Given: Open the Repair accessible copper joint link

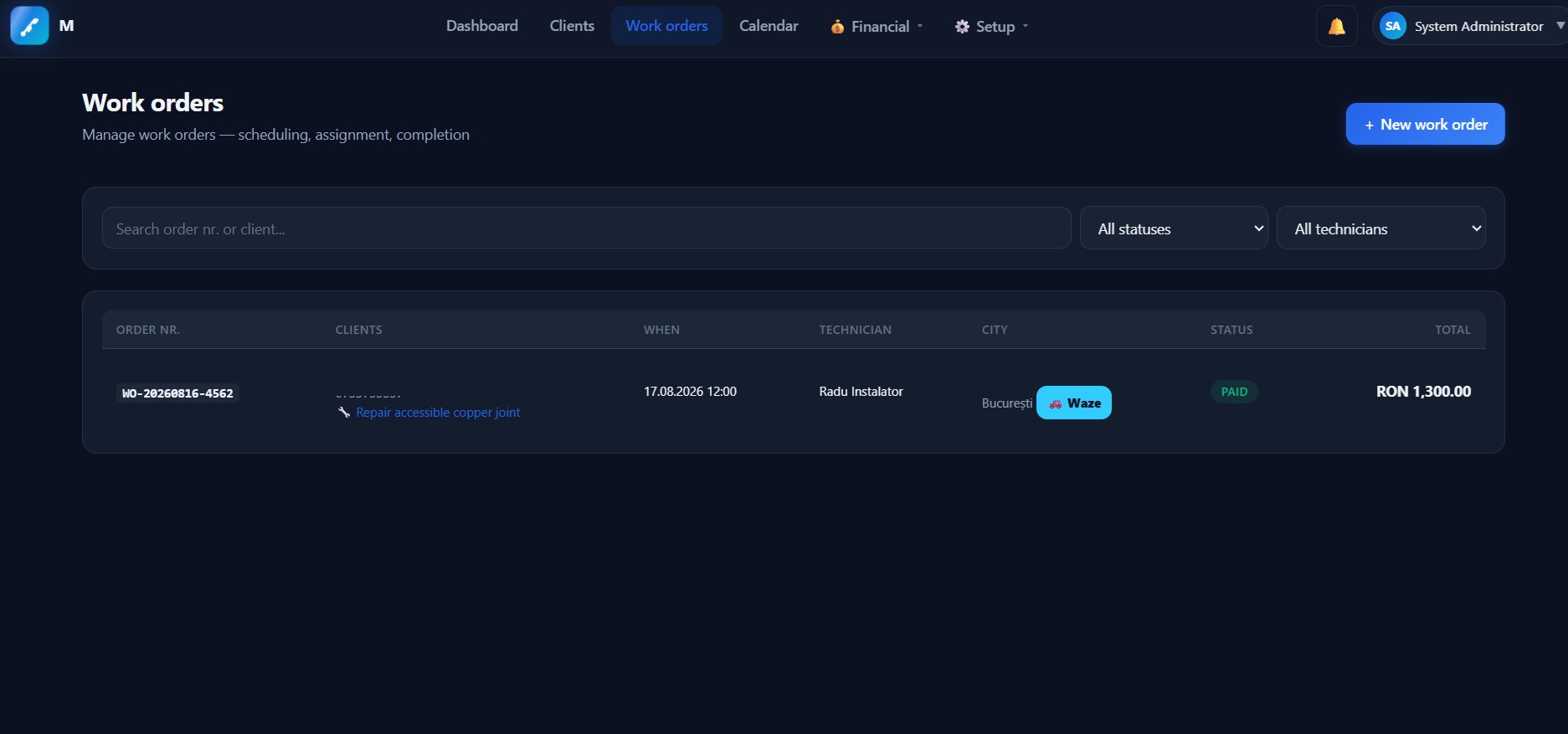Looking at the screenshot, I should point(438,413).
